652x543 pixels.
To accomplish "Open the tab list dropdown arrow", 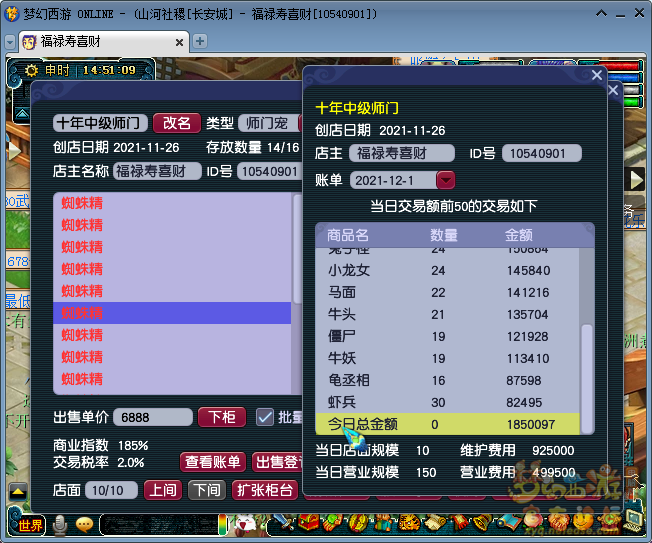I will coord(10,42).
